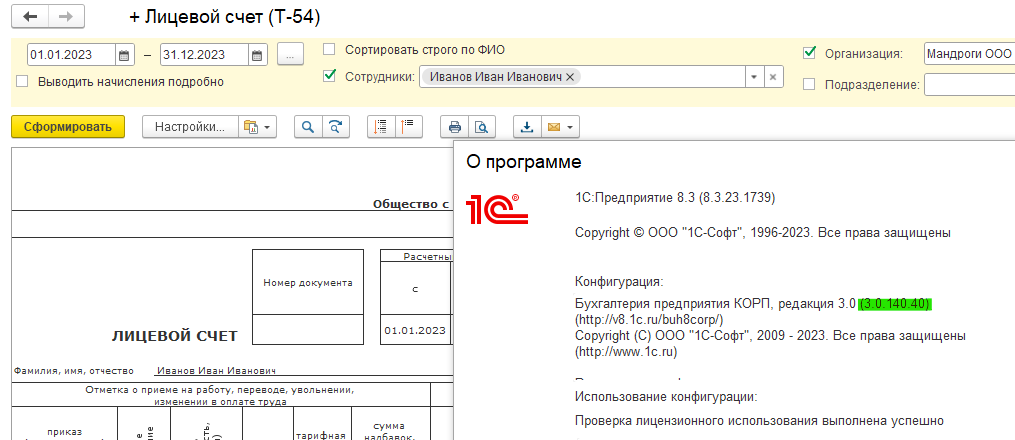Enable Выводить начисления подробно checkbox
The image size is (1015, 440).
23,82
